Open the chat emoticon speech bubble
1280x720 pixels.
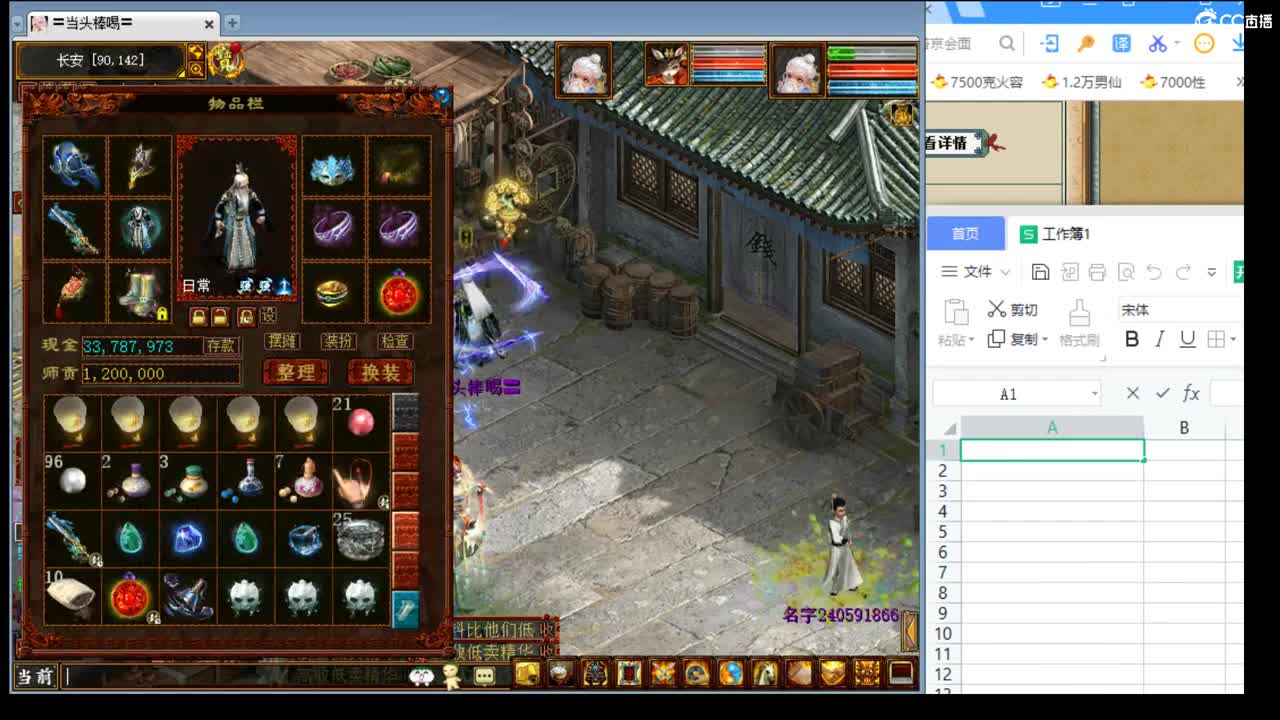pos(485,677)
